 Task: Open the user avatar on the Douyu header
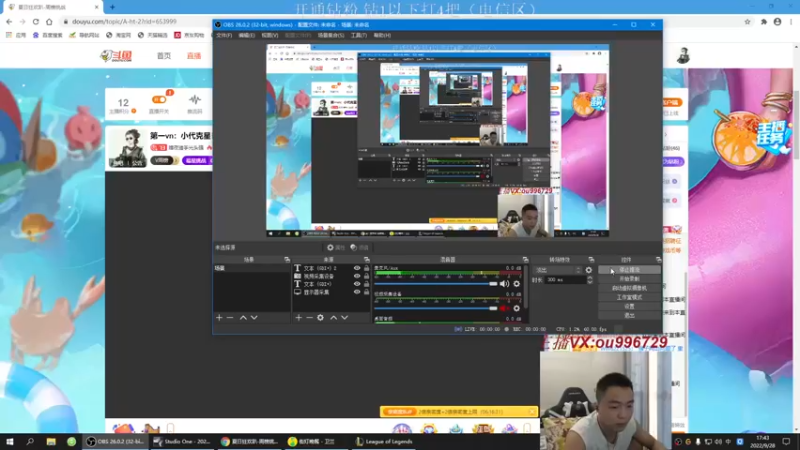click(x=684, y=55)
